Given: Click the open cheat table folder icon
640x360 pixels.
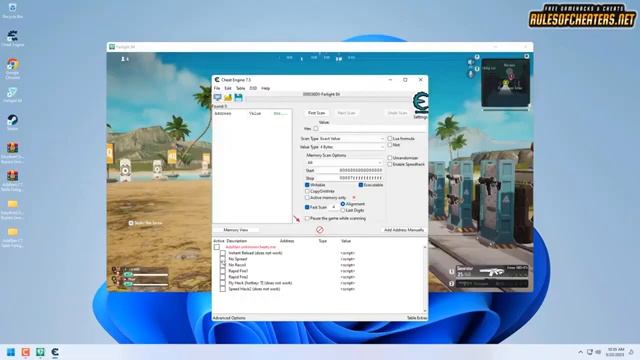Looking at the screenshot, I should pyautogui.click(x=228, y=97).
